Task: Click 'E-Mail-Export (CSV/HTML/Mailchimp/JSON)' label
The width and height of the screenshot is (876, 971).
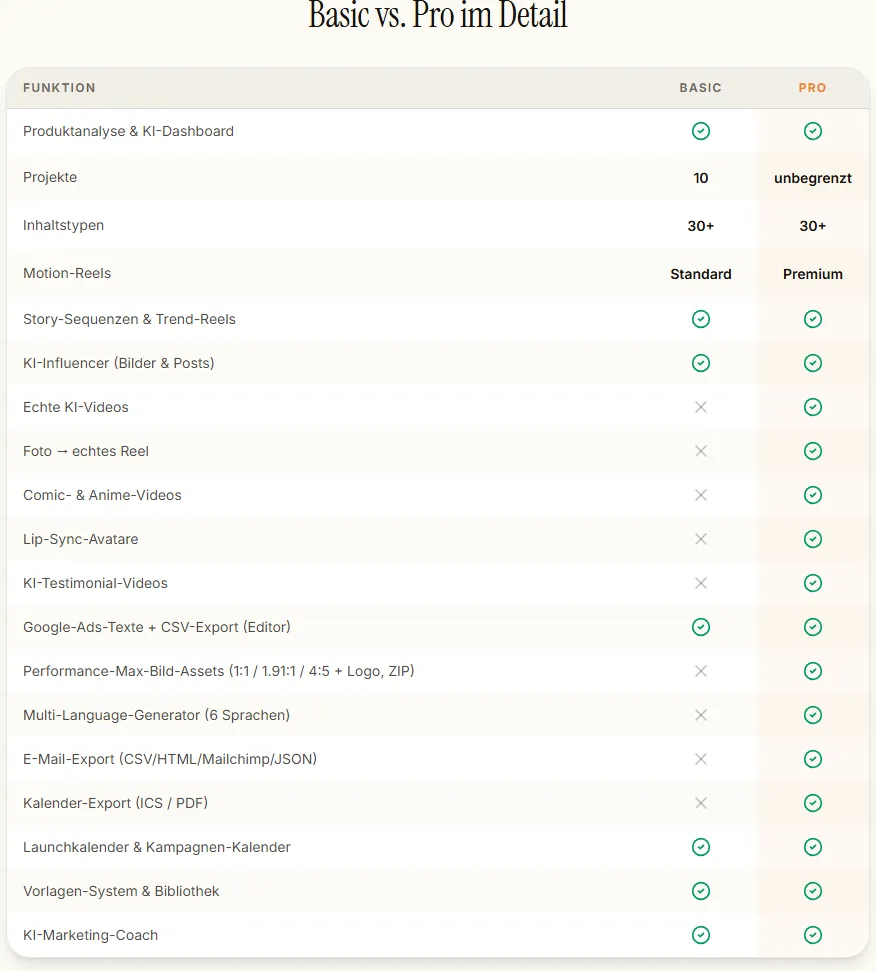Action: click(170, 759)
